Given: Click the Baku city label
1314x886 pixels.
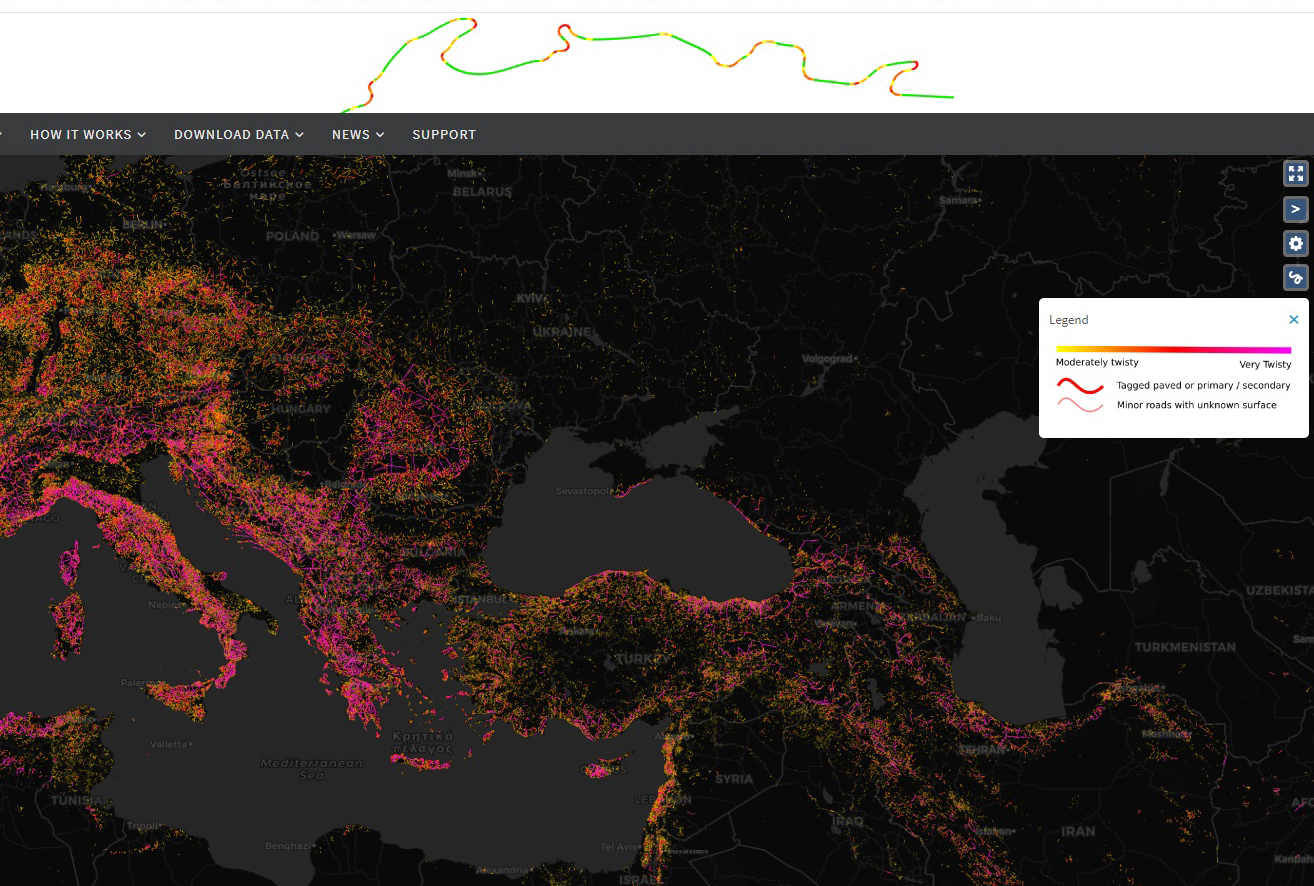Looking at the screenshot, I should pos(988,617).
